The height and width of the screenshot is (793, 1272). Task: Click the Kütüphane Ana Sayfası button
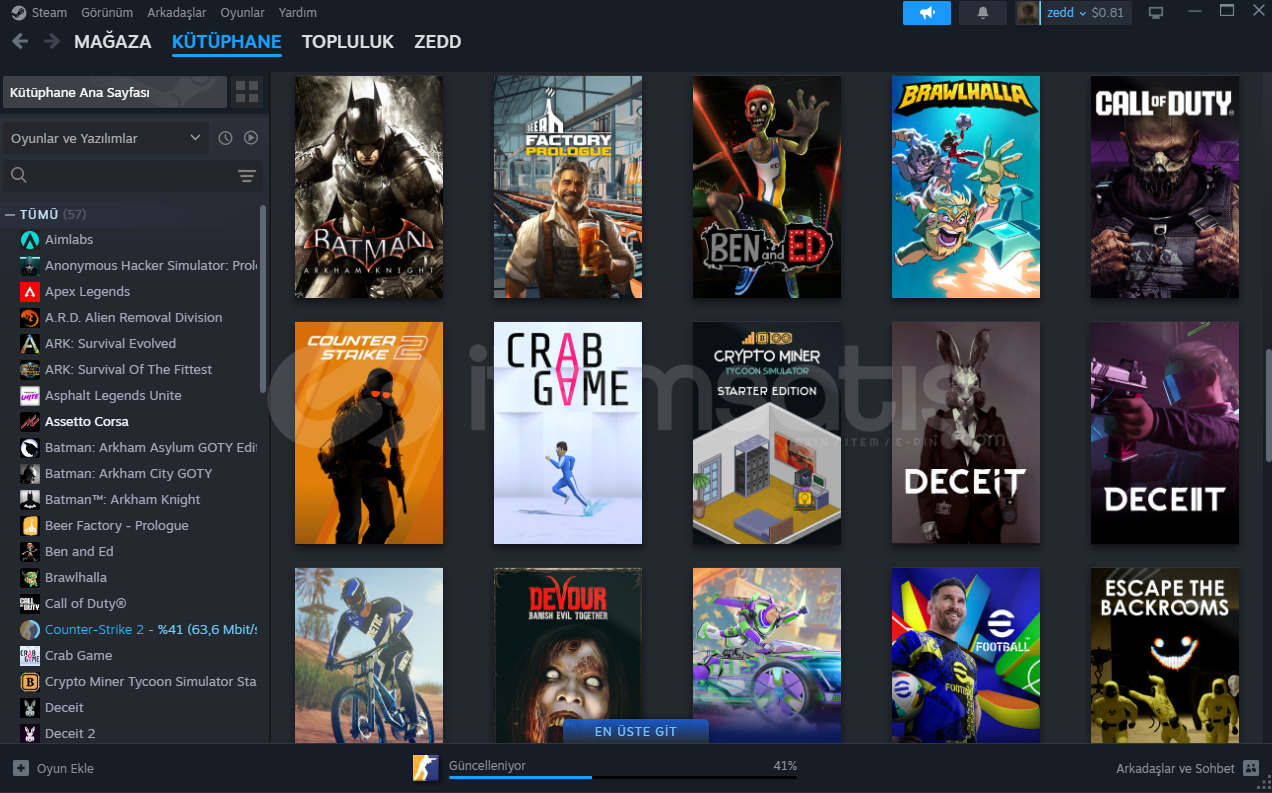[115, 93]
